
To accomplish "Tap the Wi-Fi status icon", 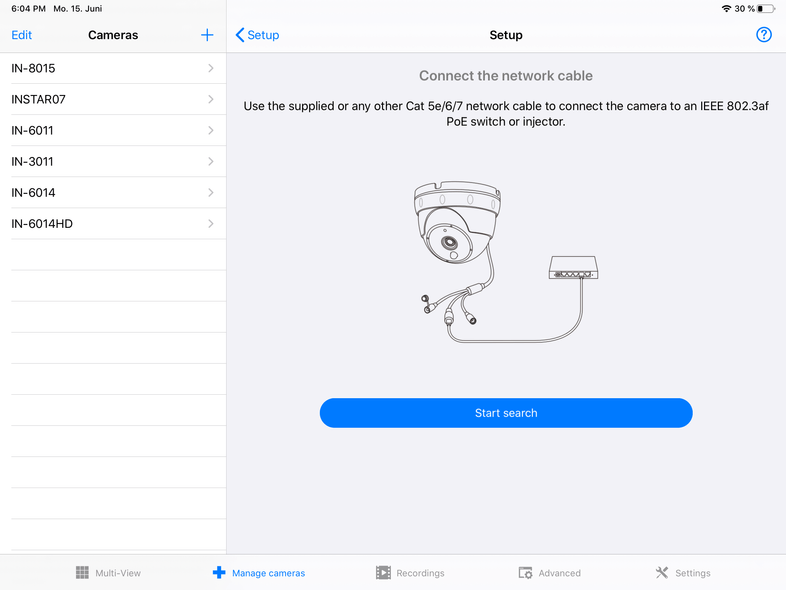I will pos(726,8).
